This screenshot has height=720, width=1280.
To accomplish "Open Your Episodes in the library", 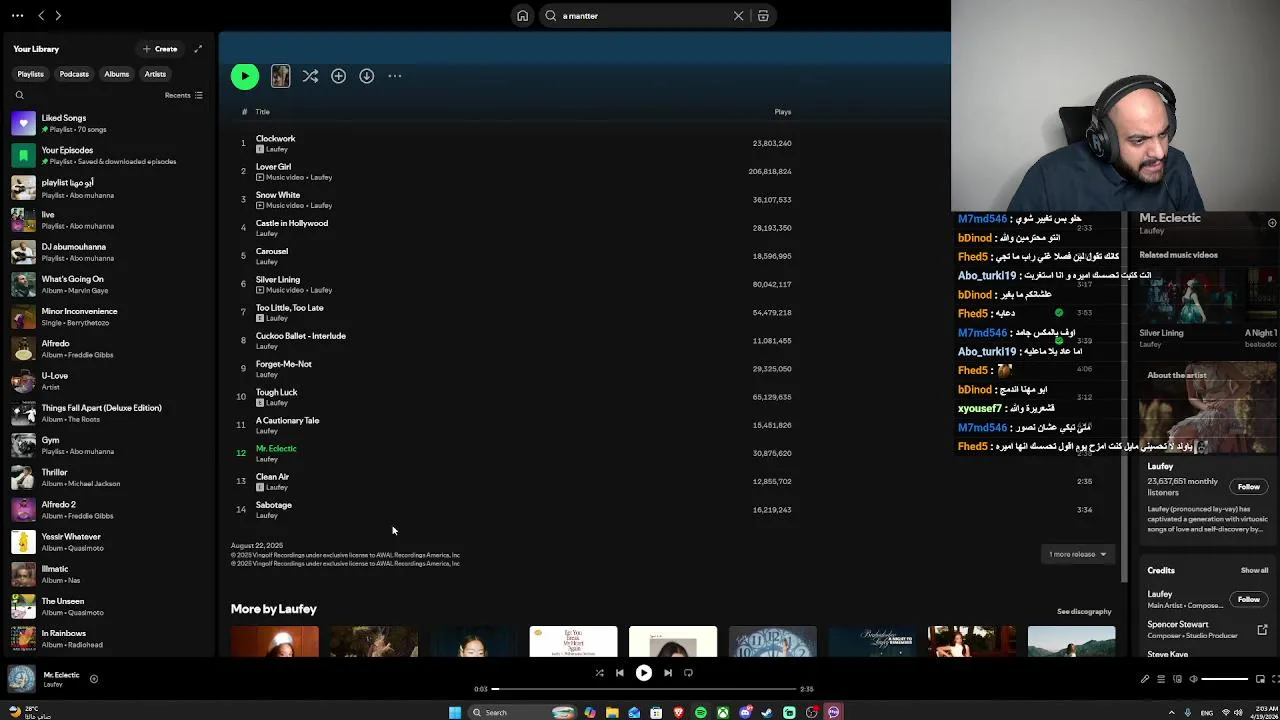I will [x=108, y=155].
